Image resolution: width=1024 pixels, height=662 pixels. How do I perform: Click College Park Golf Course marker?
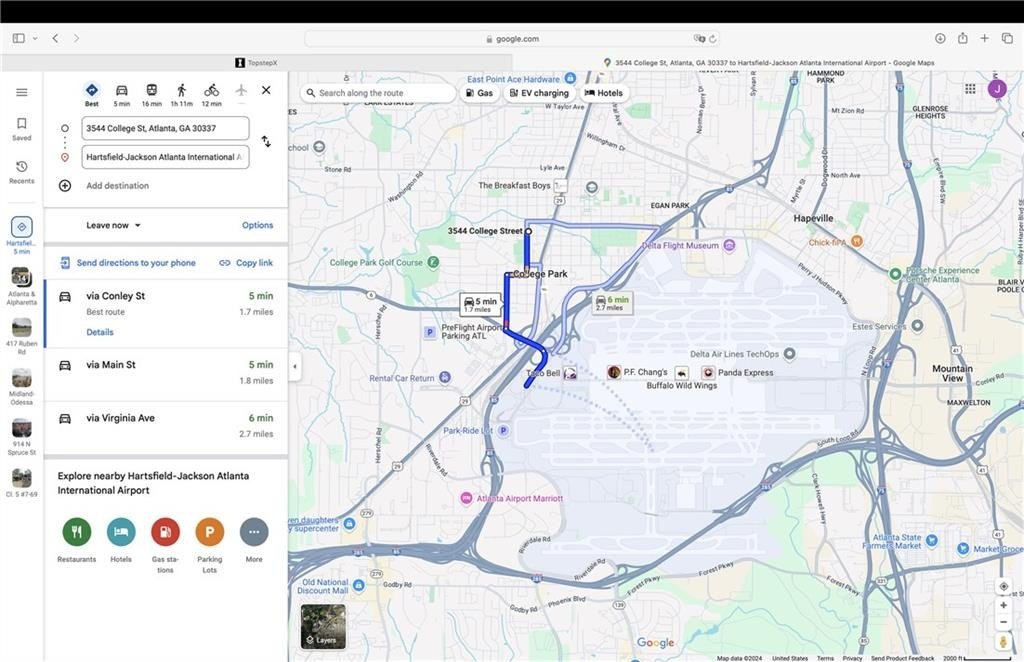click(x=433, y=262)
